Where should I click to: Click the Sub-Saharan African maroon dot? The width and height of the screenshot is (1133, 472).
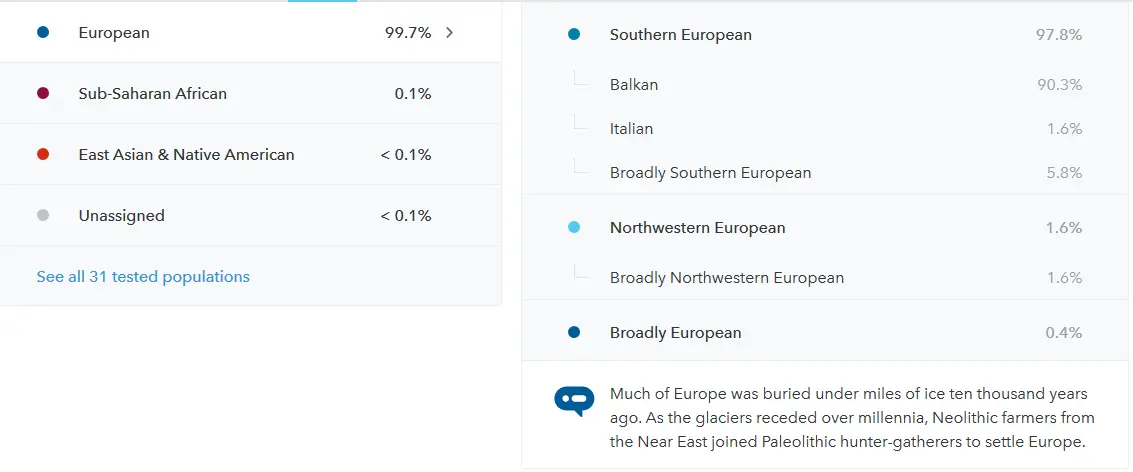tap(43, 94)
